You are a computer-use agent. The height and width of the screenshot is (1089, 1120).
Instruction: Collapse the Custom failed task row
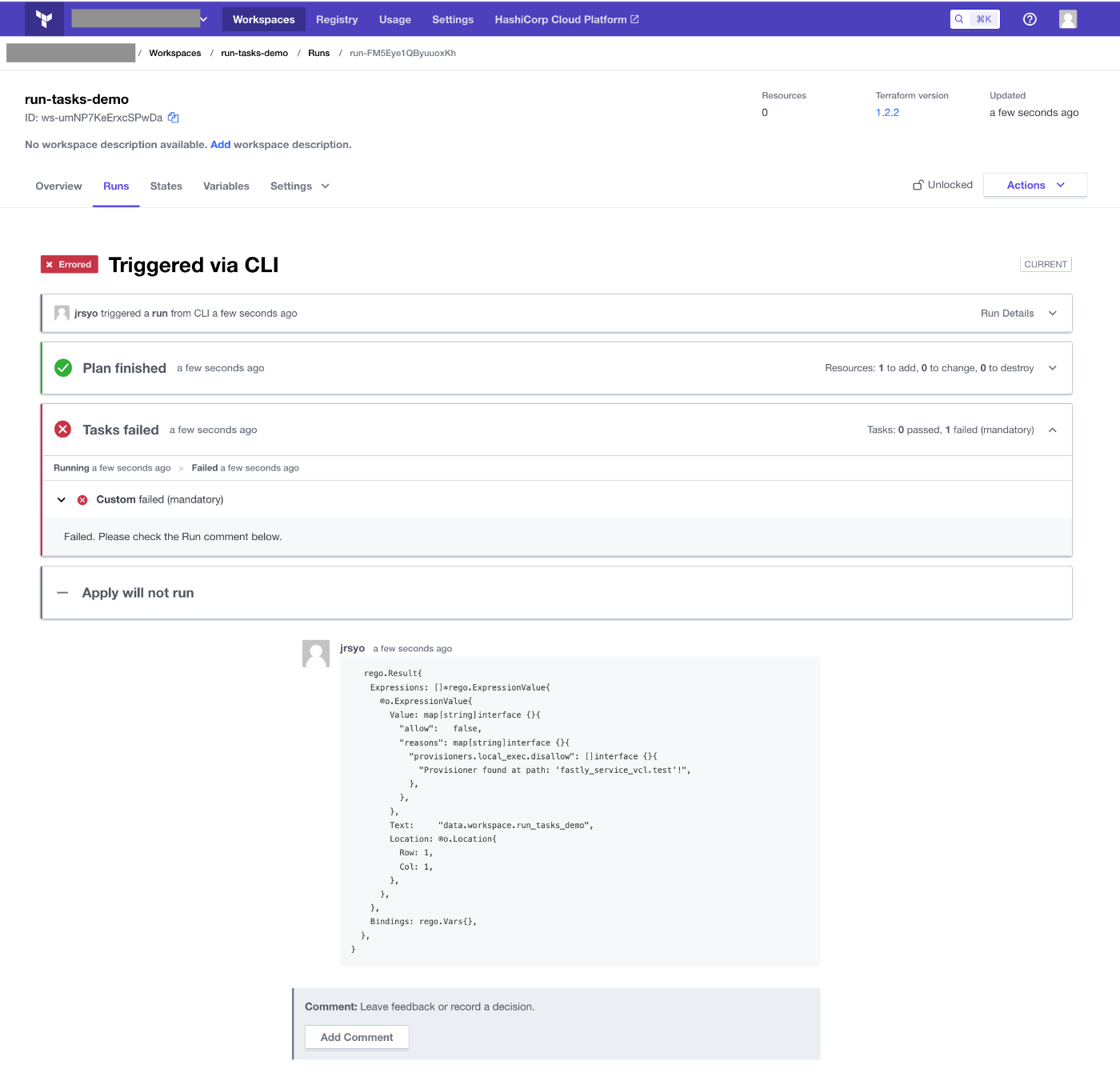tap(62, 500)
